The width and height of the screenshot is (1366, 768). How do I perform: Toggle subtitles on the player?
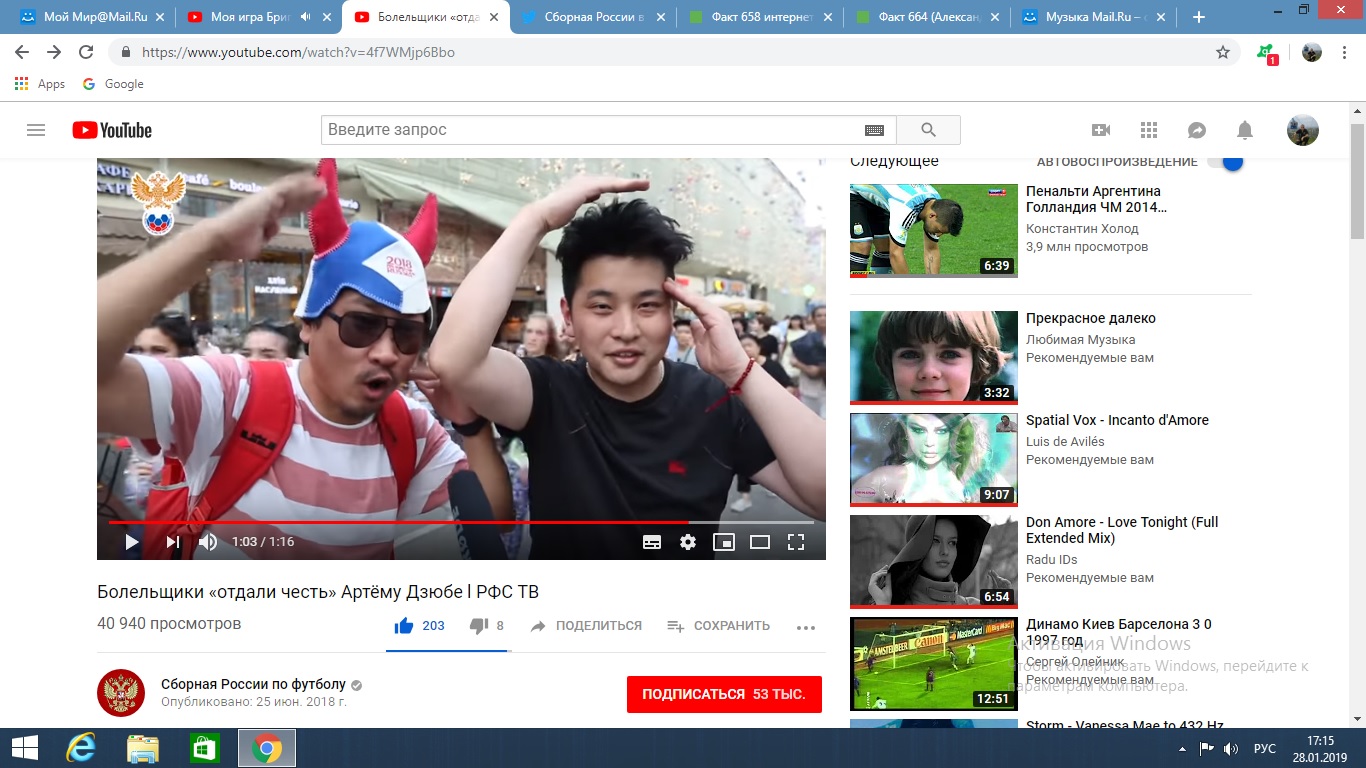click(652, 542)
